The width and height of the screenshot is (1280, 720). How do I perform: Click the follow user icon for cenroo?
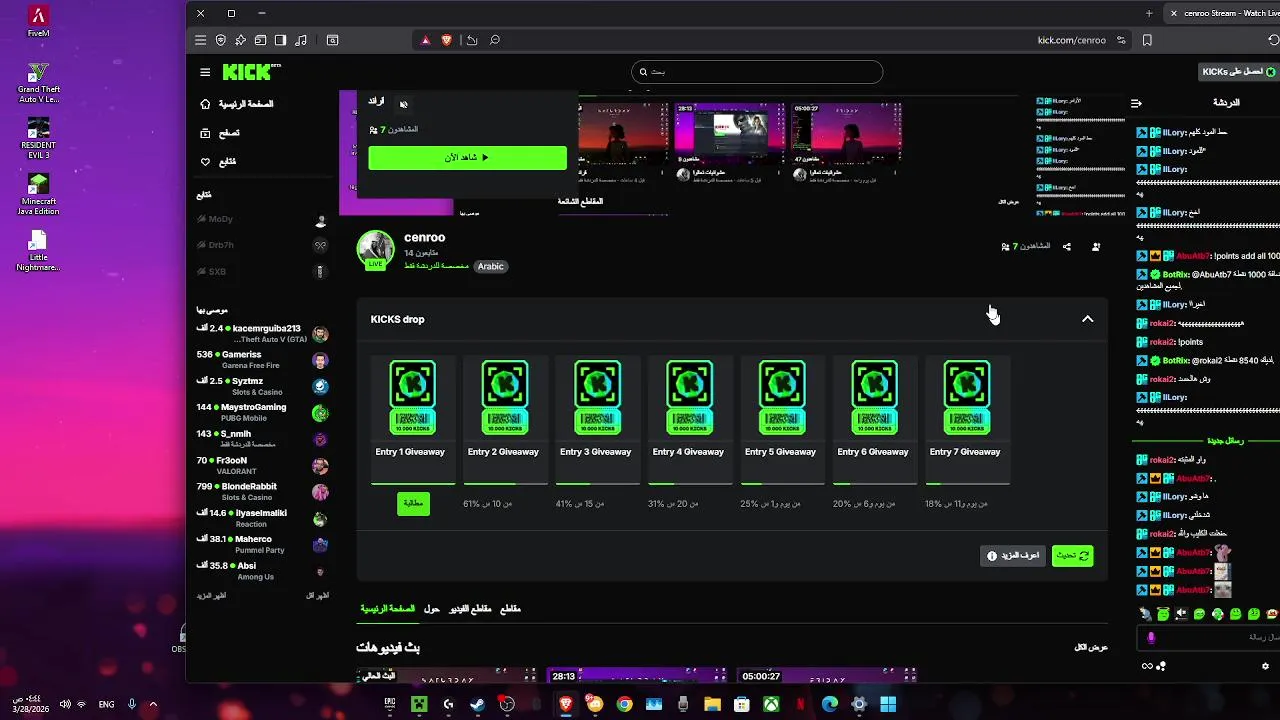pos(1096,246)
